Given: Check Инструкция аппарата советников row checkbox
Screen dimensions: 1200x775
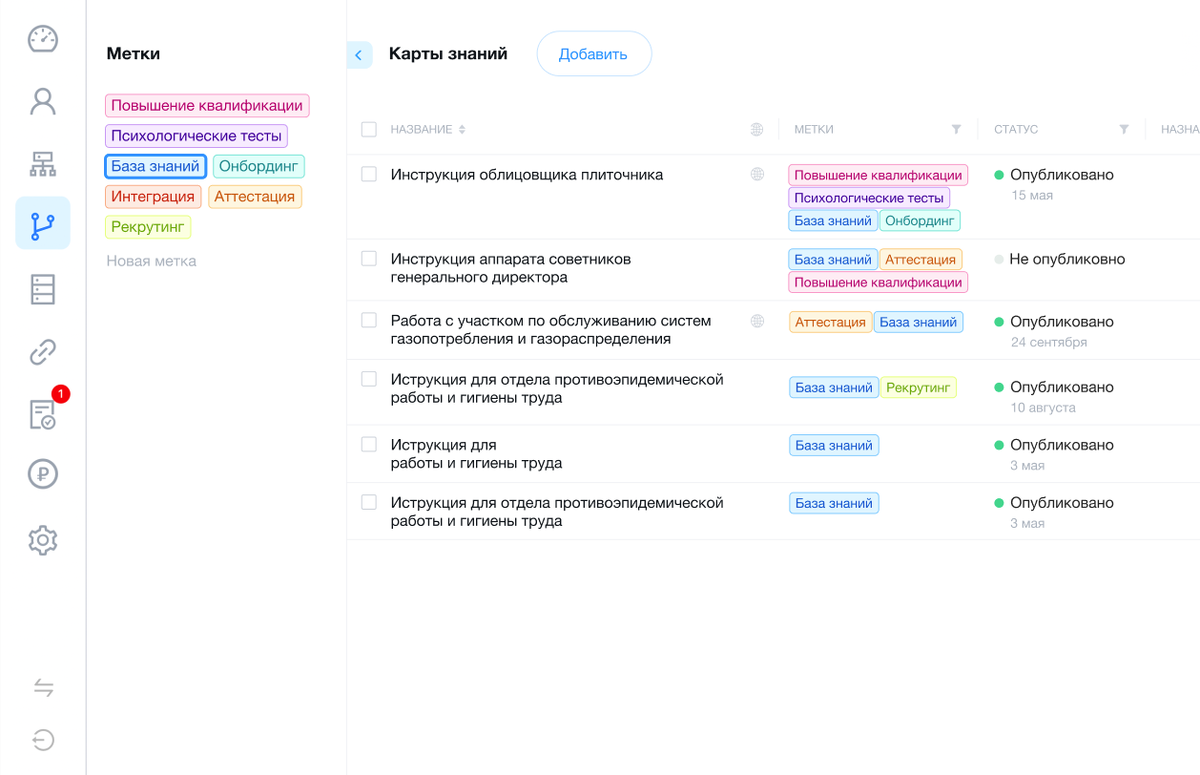Looking at the screenshot, I should 369,259.
